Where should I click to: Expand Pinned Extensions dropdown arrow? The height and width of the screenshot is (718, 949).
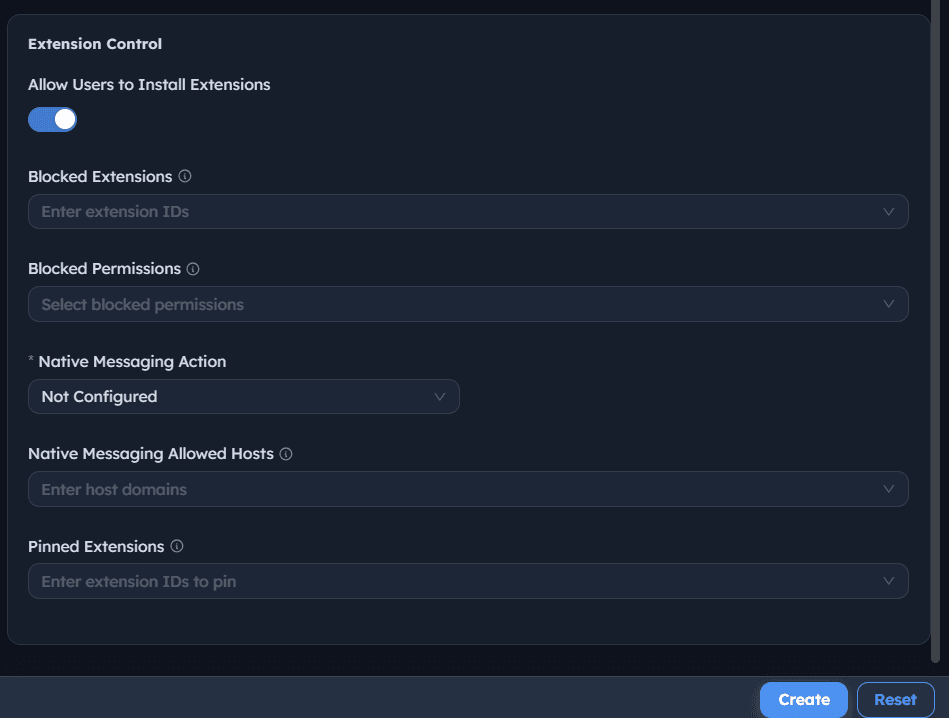pyautogui.click(x=888, y=581)
